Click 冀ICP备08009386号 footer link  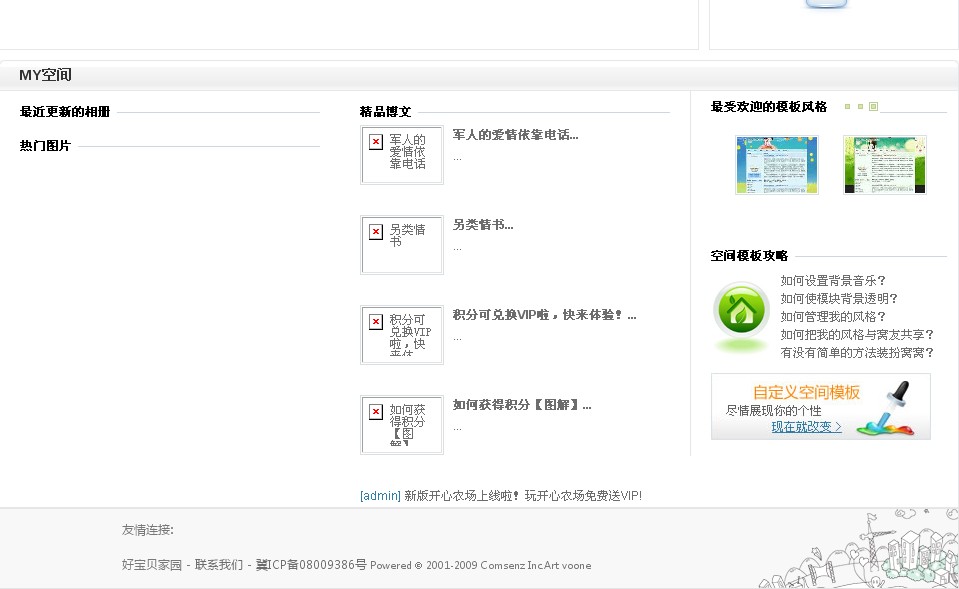point(311,565)
